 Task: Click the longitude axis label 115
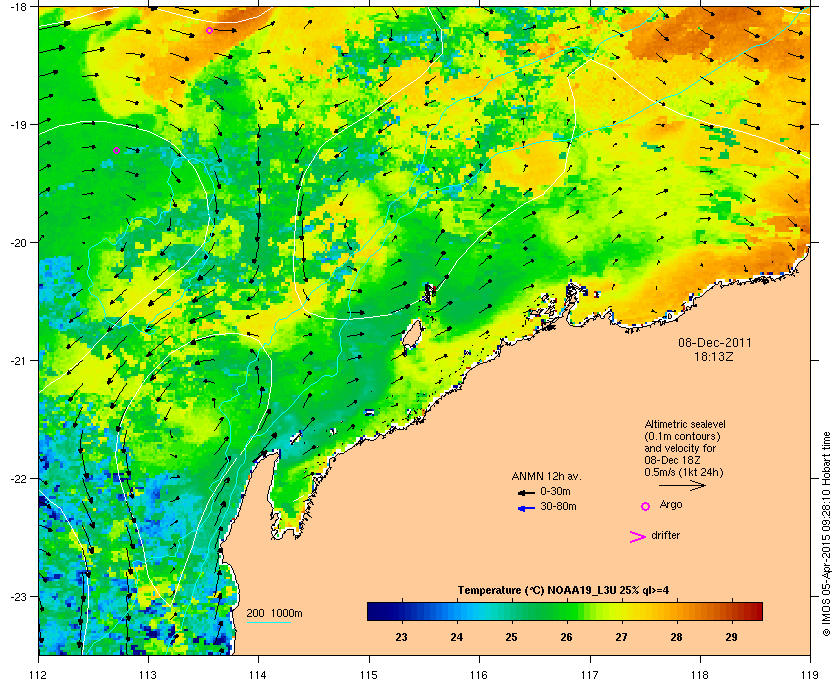click(x=369, y=674)
